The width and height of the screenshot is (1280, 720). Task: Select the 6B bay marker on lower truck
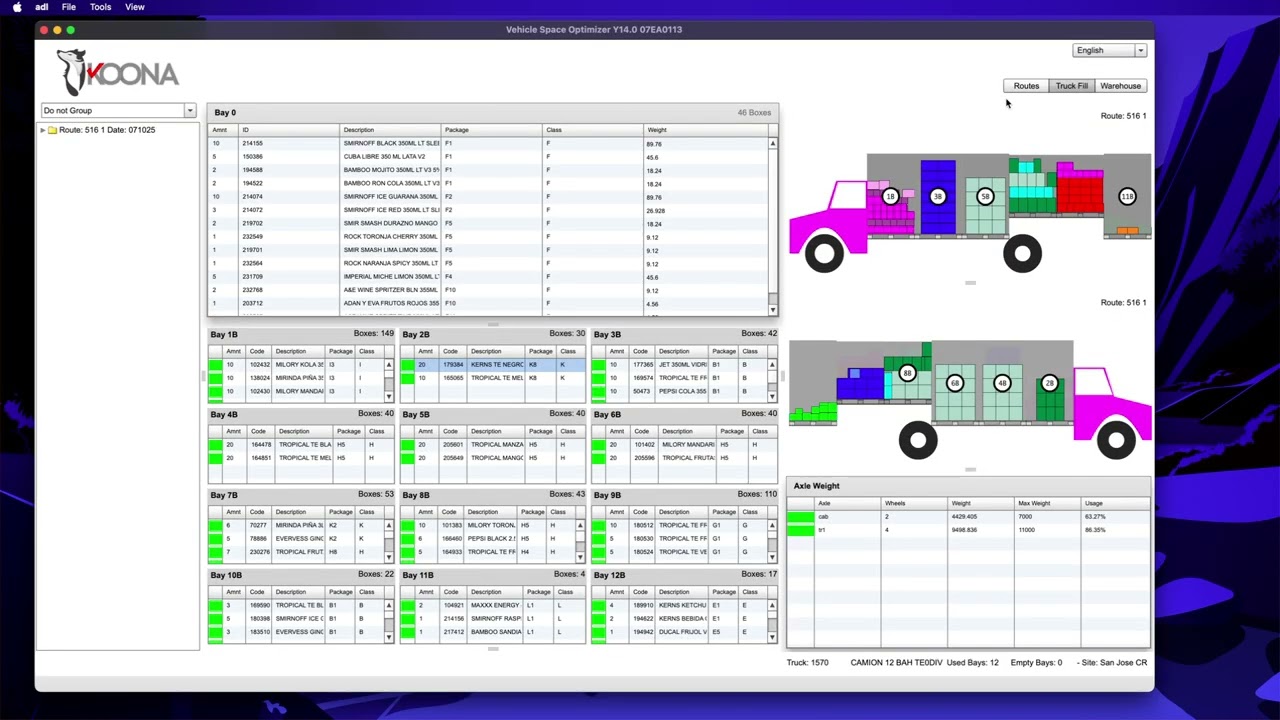click(955, 383)
